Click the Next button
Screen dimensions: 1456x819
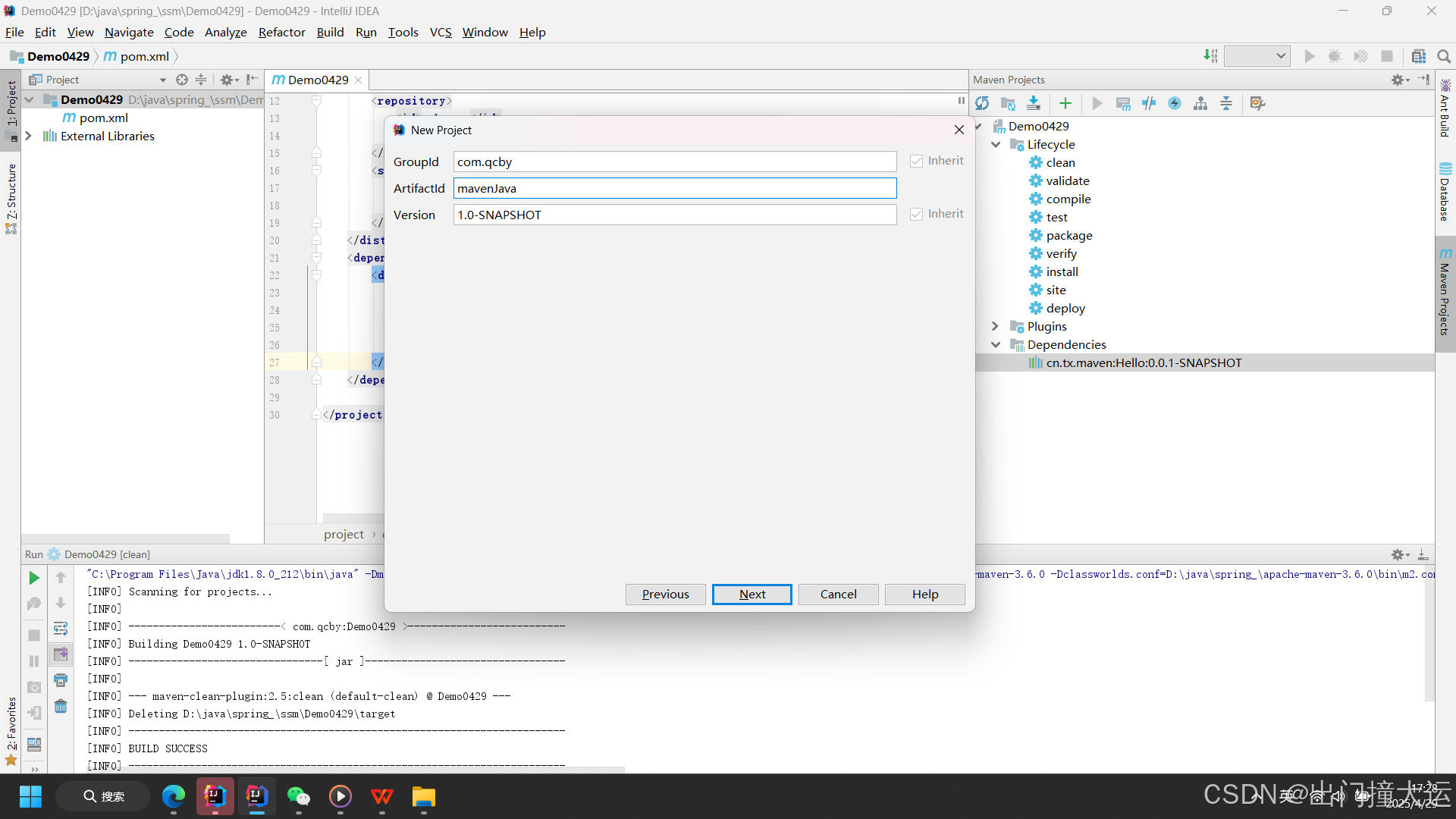[752, 594]
